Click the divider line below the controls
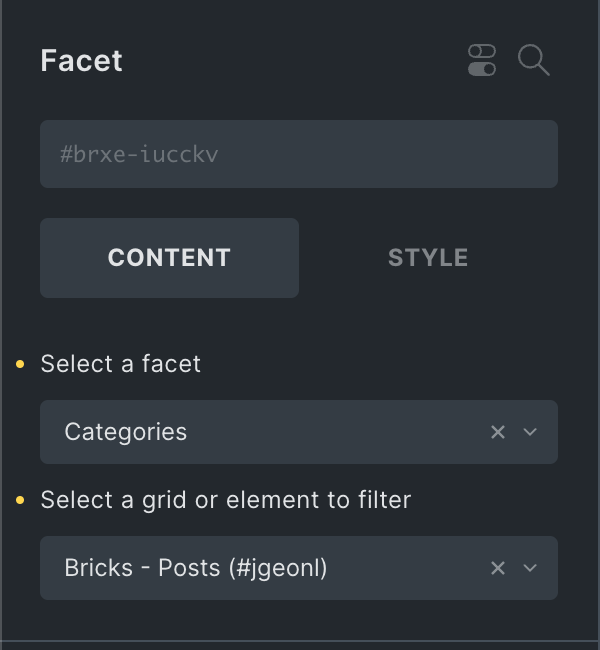This screenshot has width=600, height=650. [300, 641]
